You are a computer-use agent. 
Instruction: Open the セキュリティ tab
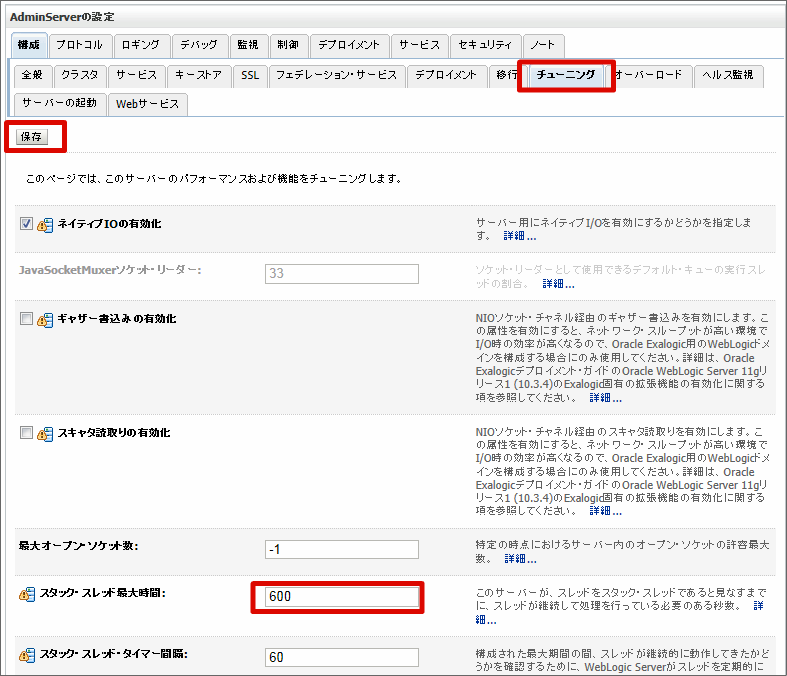pyautogui.click(x=485, y=45)
